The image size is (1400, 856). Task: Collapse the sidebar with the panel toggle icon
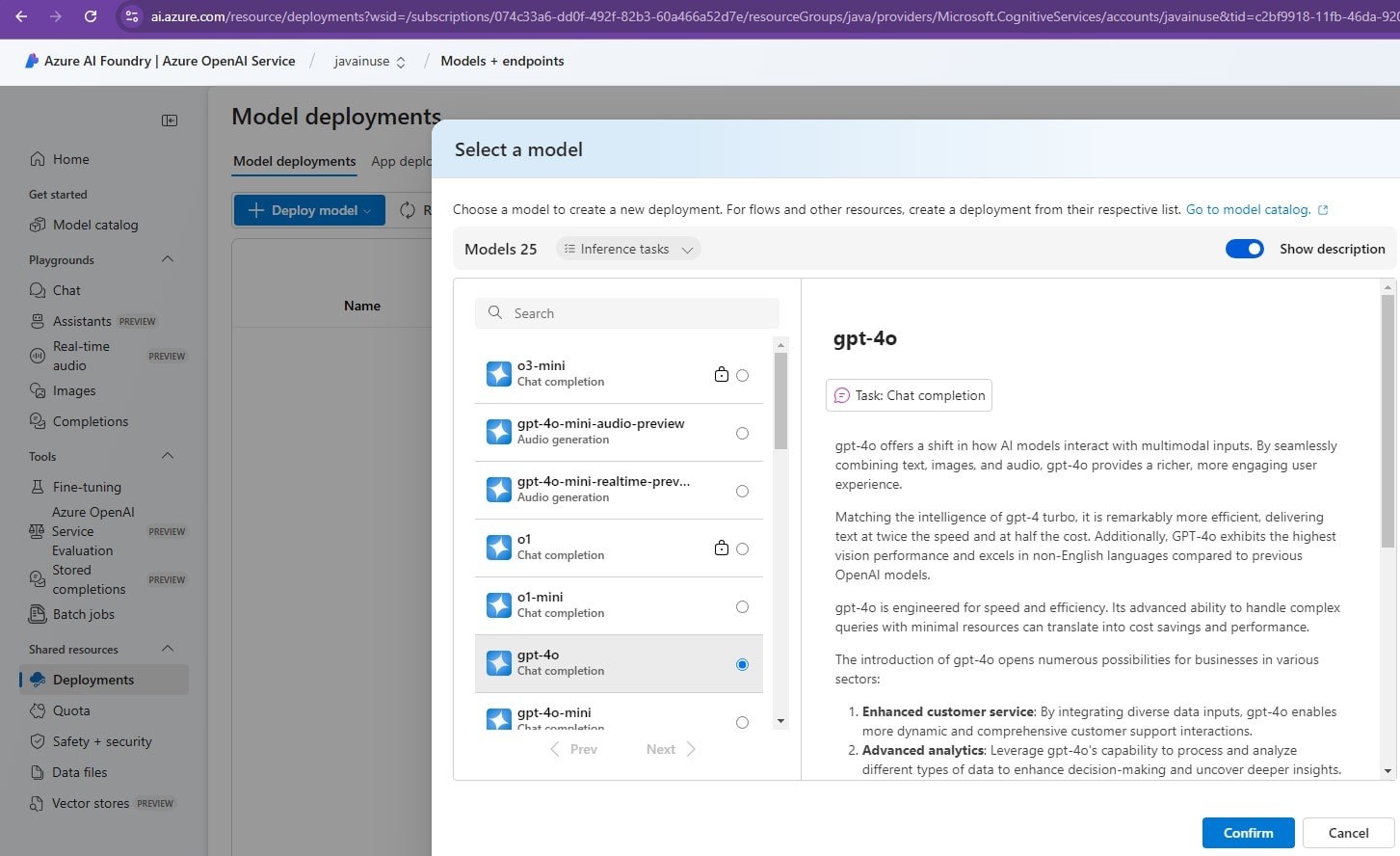pos(170,120)
